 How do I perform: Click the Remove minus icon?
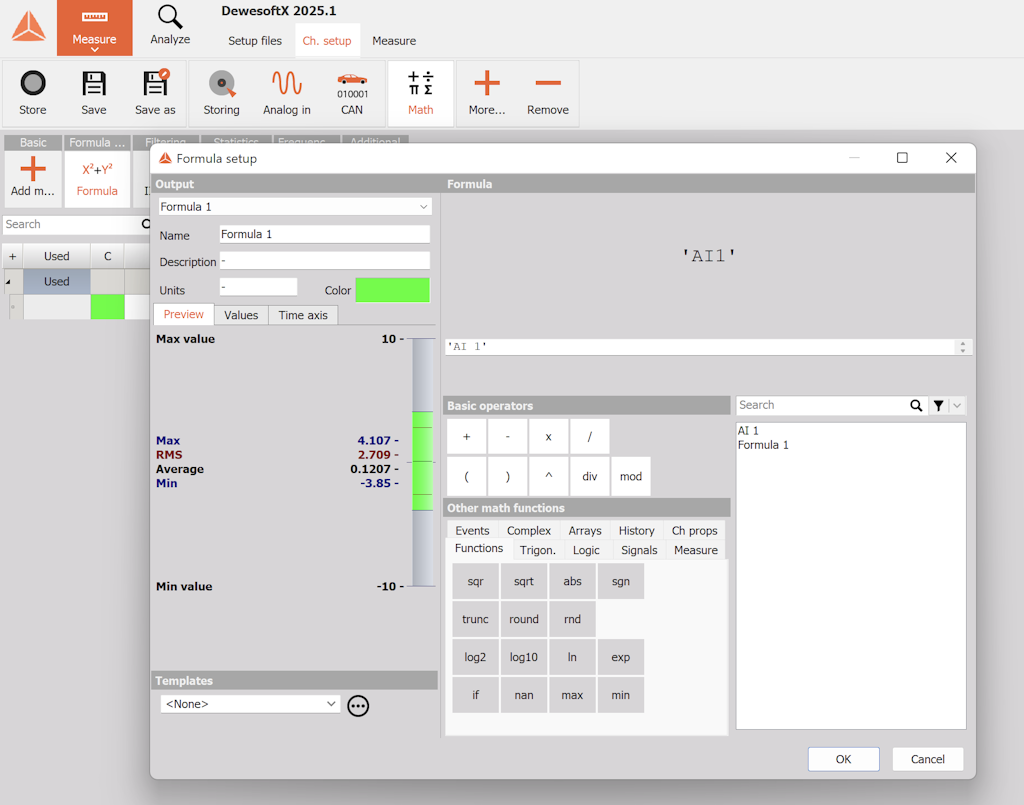(548, 83)
